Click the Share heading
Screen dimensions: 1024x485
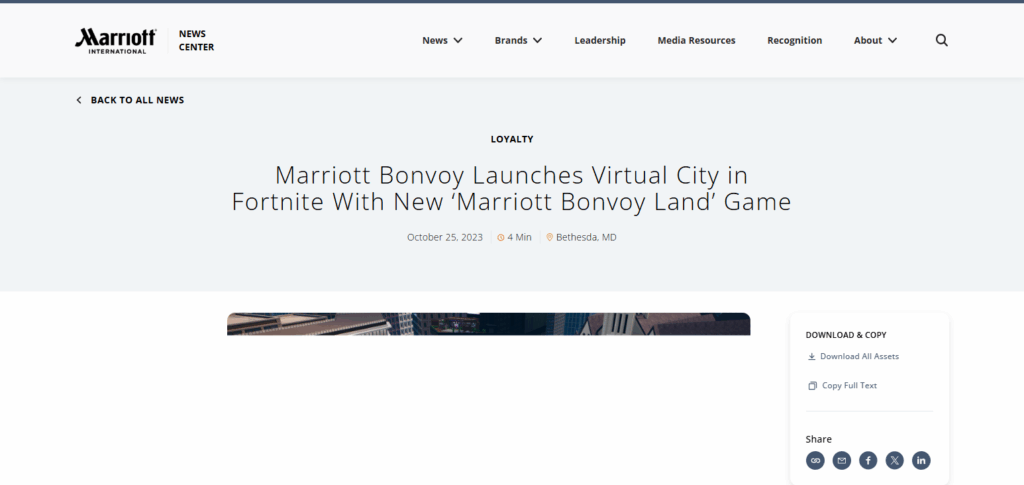[818, 439]
